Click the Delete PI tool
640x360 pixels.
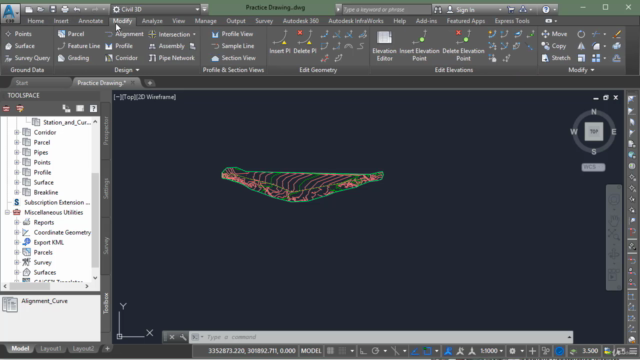[305, 42]
